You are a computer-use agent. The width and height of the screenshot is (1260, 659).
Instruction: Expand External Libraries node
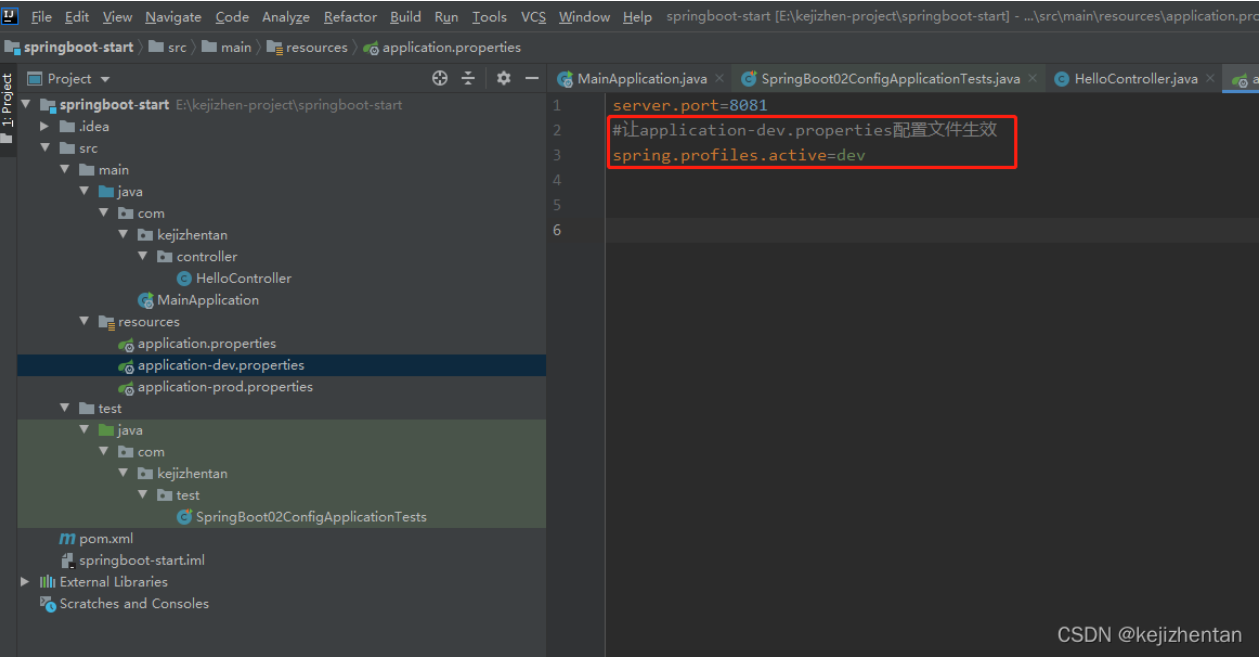(x=25, y=581)
